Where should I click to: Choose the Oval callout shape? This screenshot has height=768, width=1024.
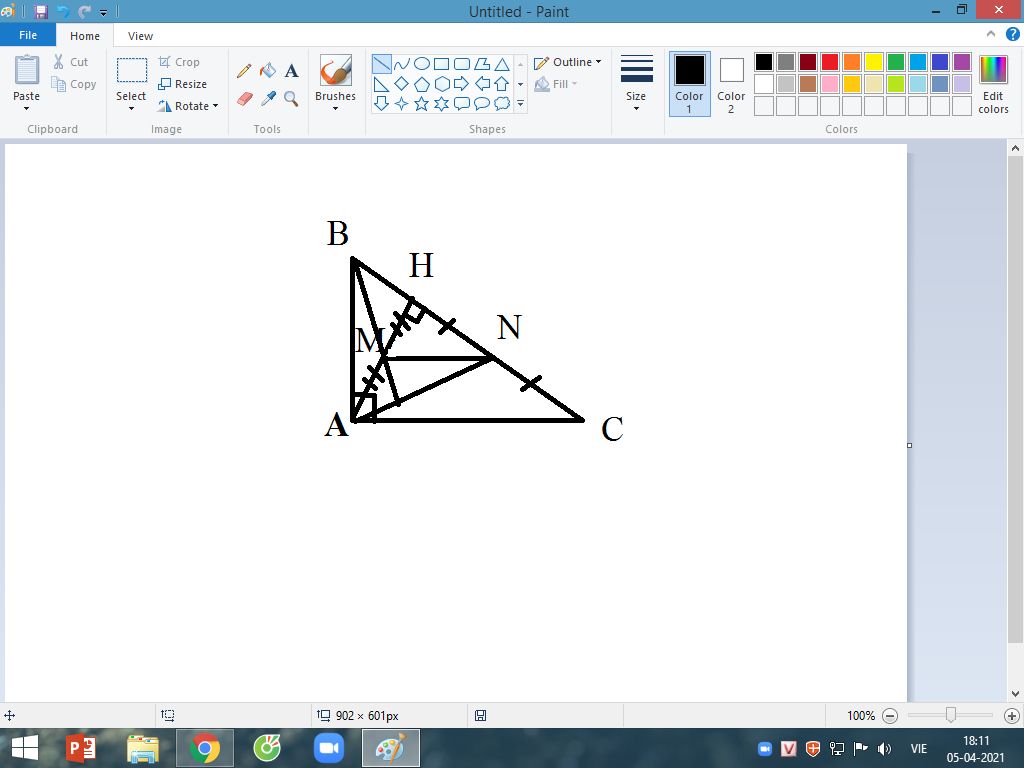coord(482,103)
